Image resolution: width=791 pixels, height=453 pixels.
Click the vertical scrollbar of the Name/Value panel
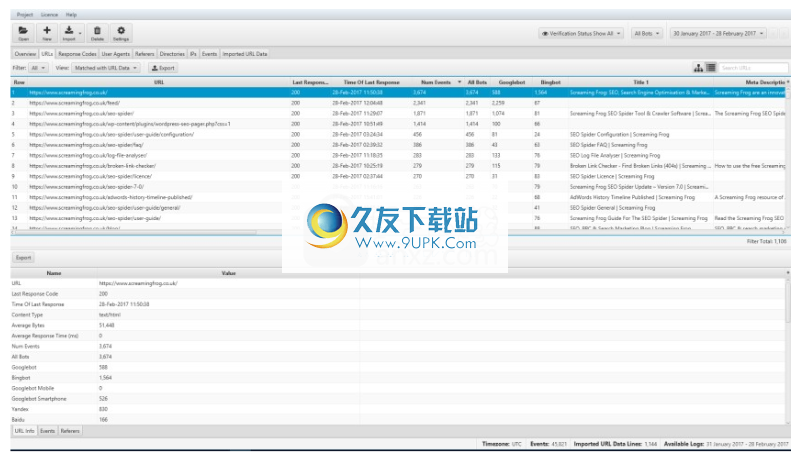click(x=788, y=303)
